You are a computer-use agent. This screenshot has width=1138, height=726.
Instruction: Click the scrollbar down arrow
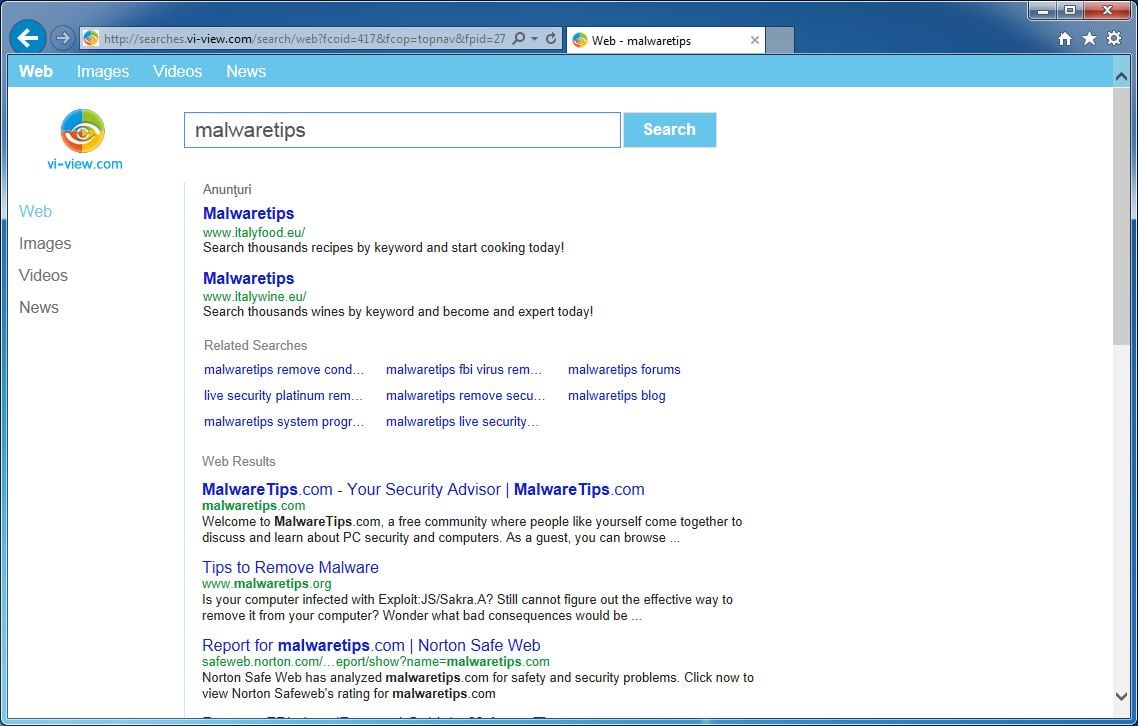pos(1121,696)
